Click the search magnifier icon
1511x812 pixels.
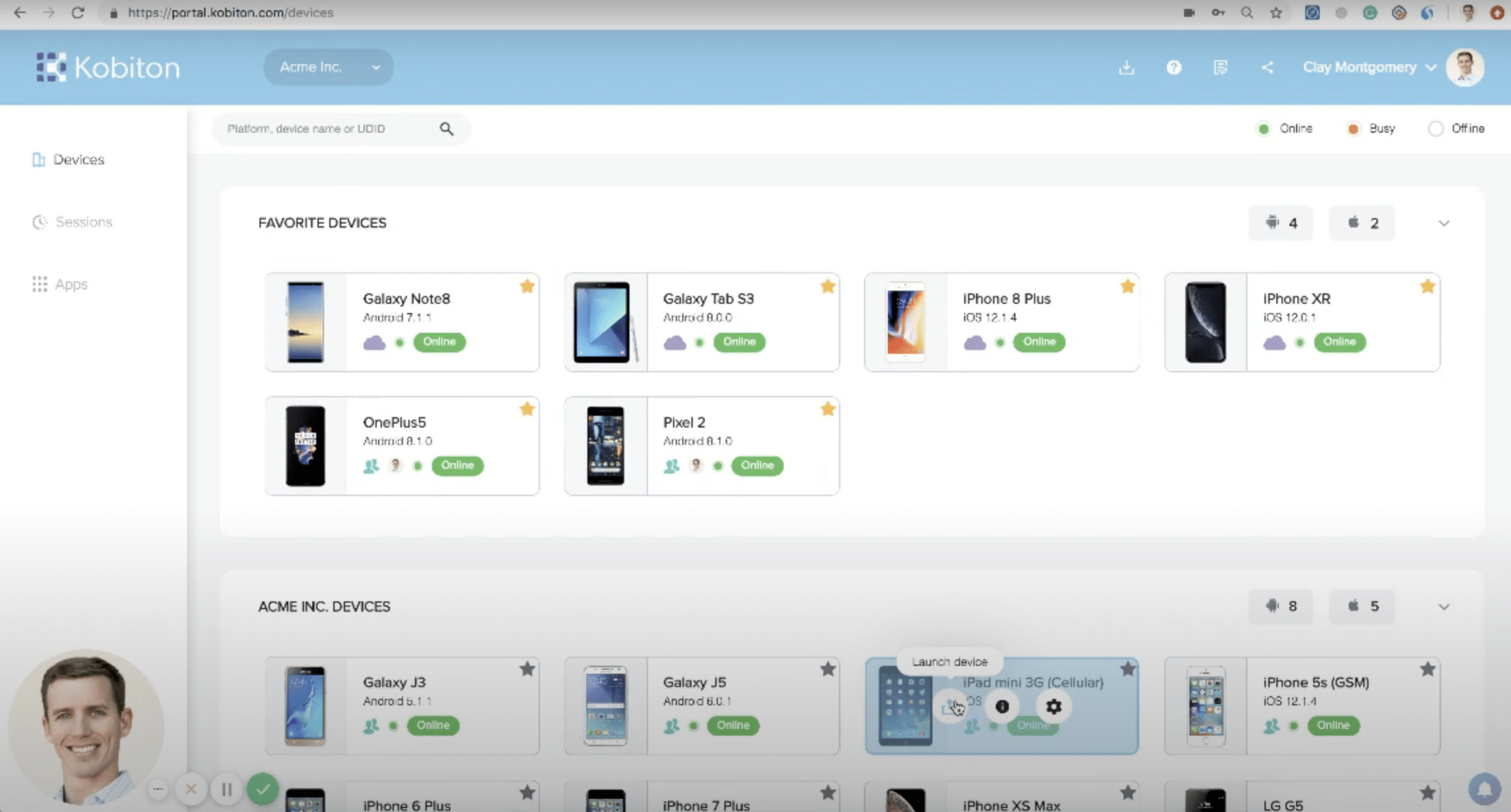point(446,129)
